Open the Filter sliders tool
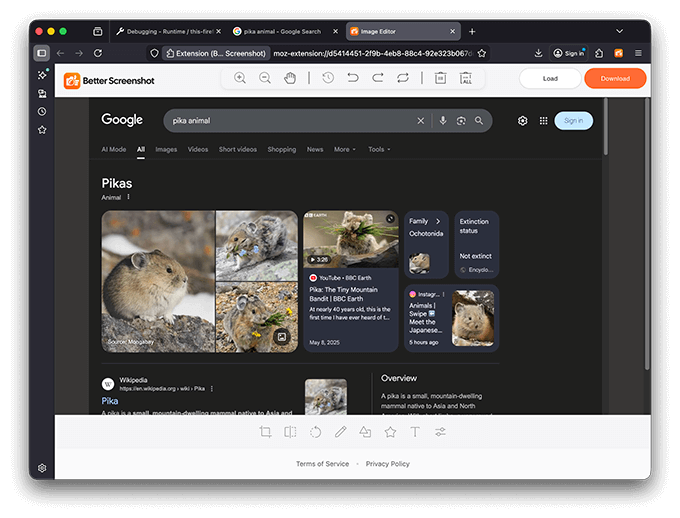This screenshot has height=518, width=680. (440, 432)
